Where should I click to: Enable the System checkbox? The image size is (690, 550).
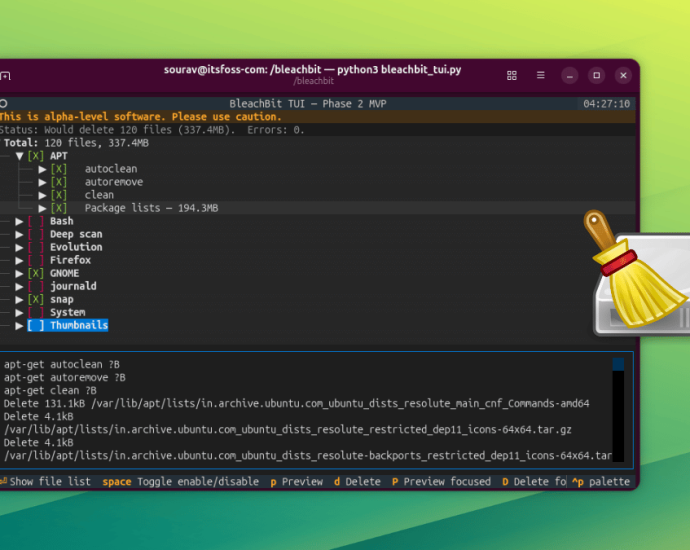(36, 312)
